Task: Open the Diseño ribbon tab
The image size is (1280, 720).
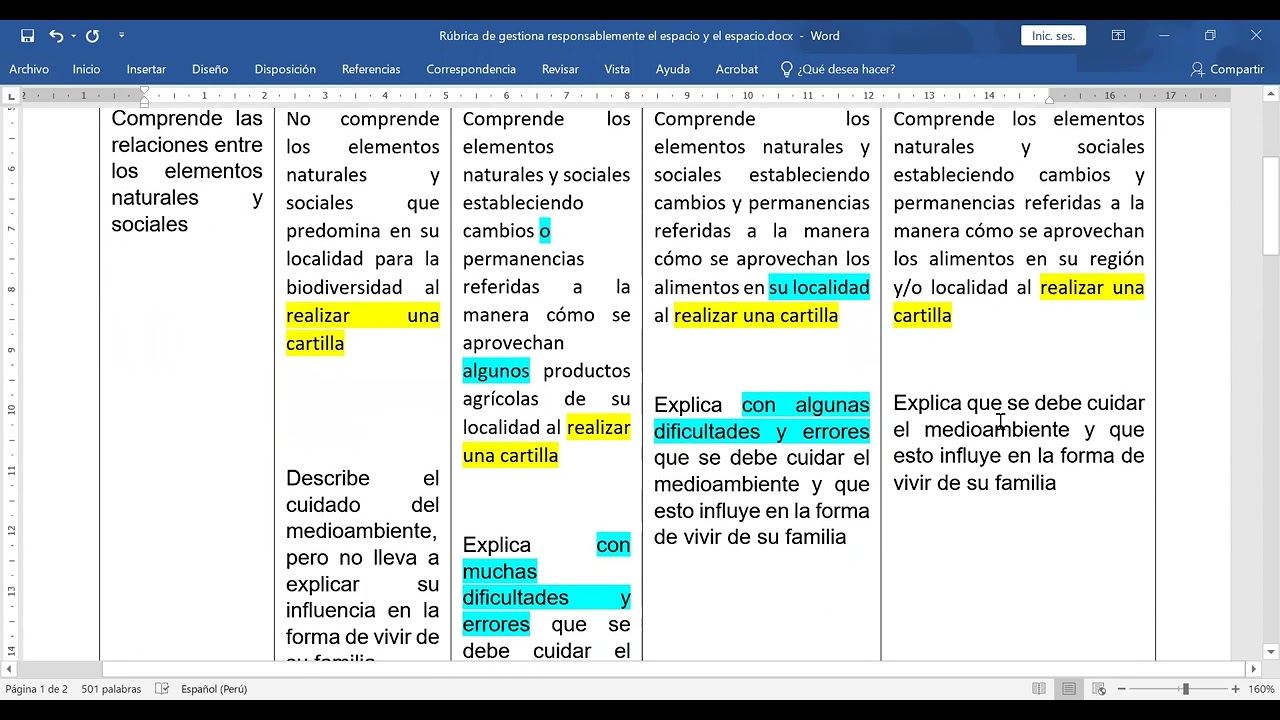Action: (210, 69)
